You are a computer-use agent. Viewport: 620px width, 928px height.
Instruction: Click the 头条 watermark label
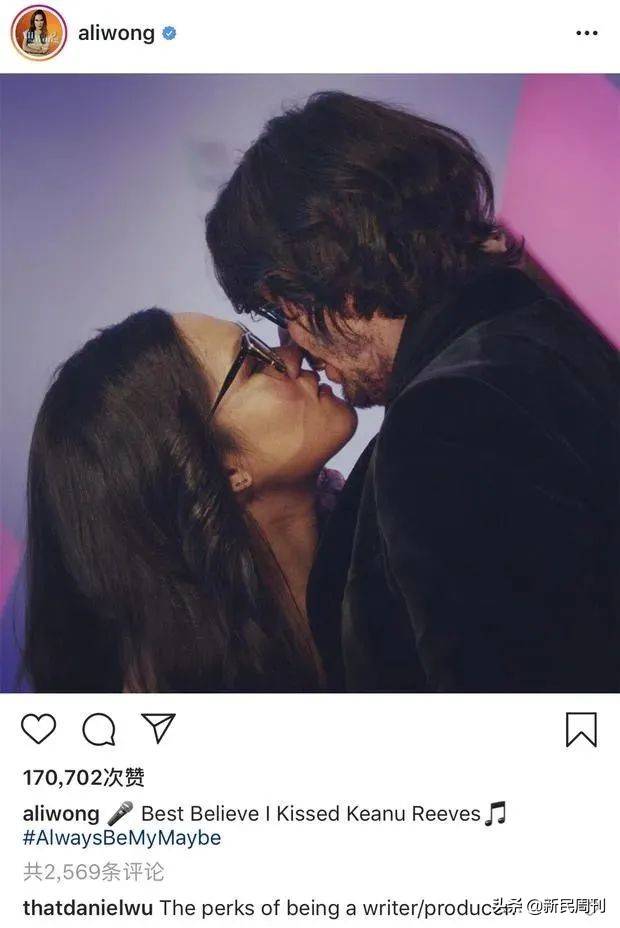(508, 906)
